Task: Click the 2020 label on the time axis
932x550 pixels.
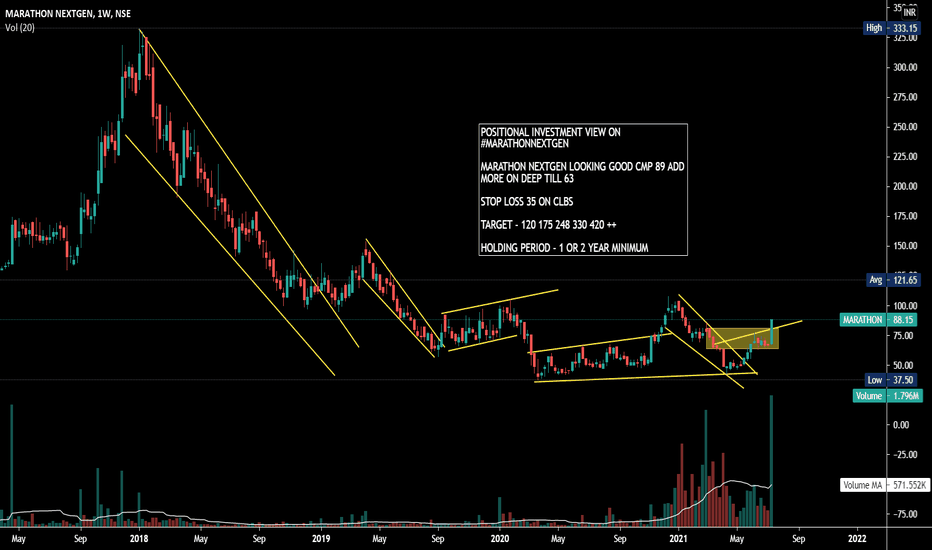Action: coord(500,539)
